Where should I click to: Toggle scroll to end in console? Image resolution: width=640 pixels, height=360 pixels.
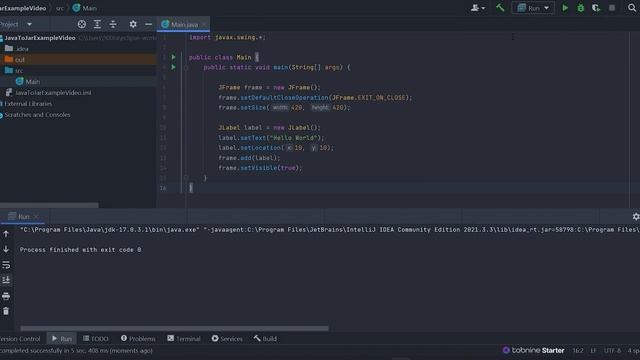[6, 280]
